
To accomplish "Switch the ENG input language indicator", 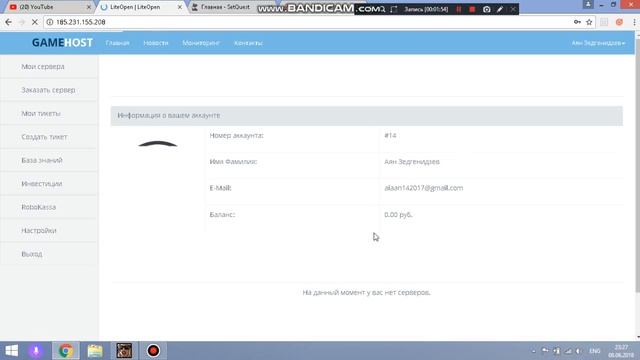I will 595,351.
